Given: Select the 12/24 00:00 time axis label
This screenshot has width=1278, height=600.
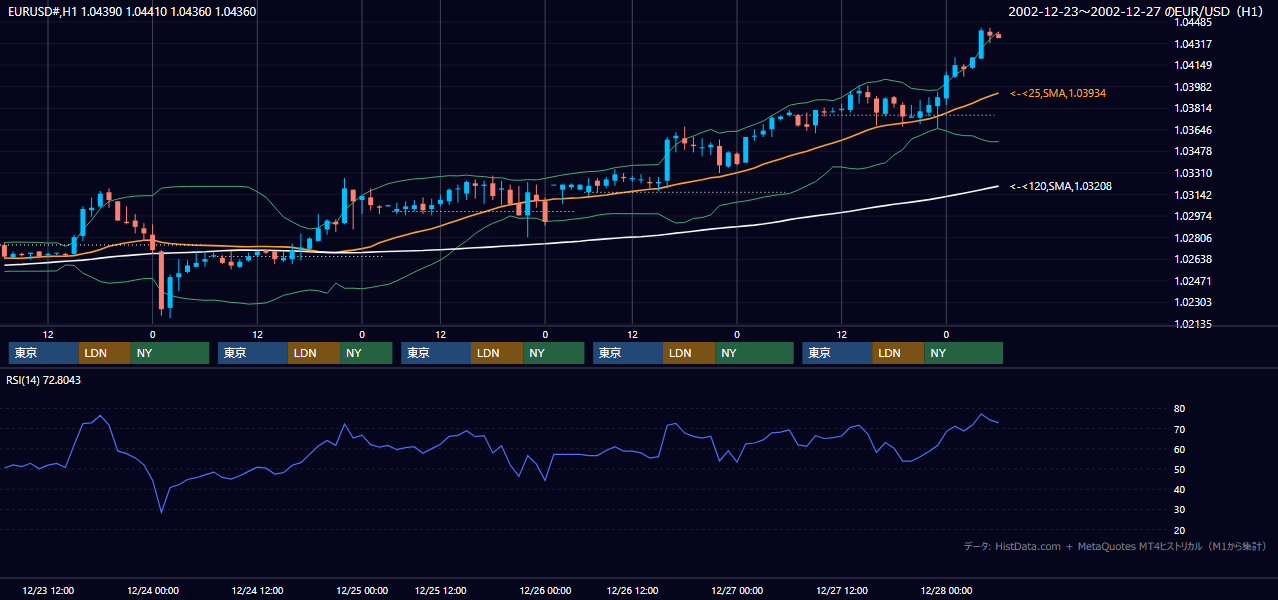Looking at the screenshot, I should pyautogui.click(x=153, y=591).
